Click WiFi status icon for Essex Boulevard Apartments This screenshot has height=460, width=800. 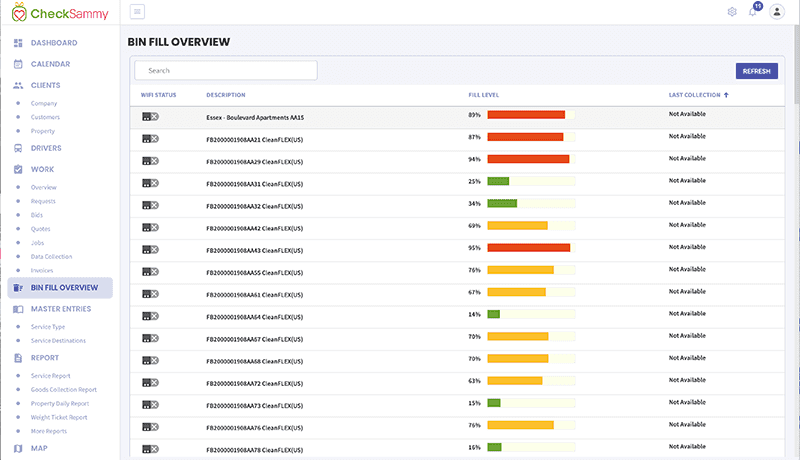point(150,116)
